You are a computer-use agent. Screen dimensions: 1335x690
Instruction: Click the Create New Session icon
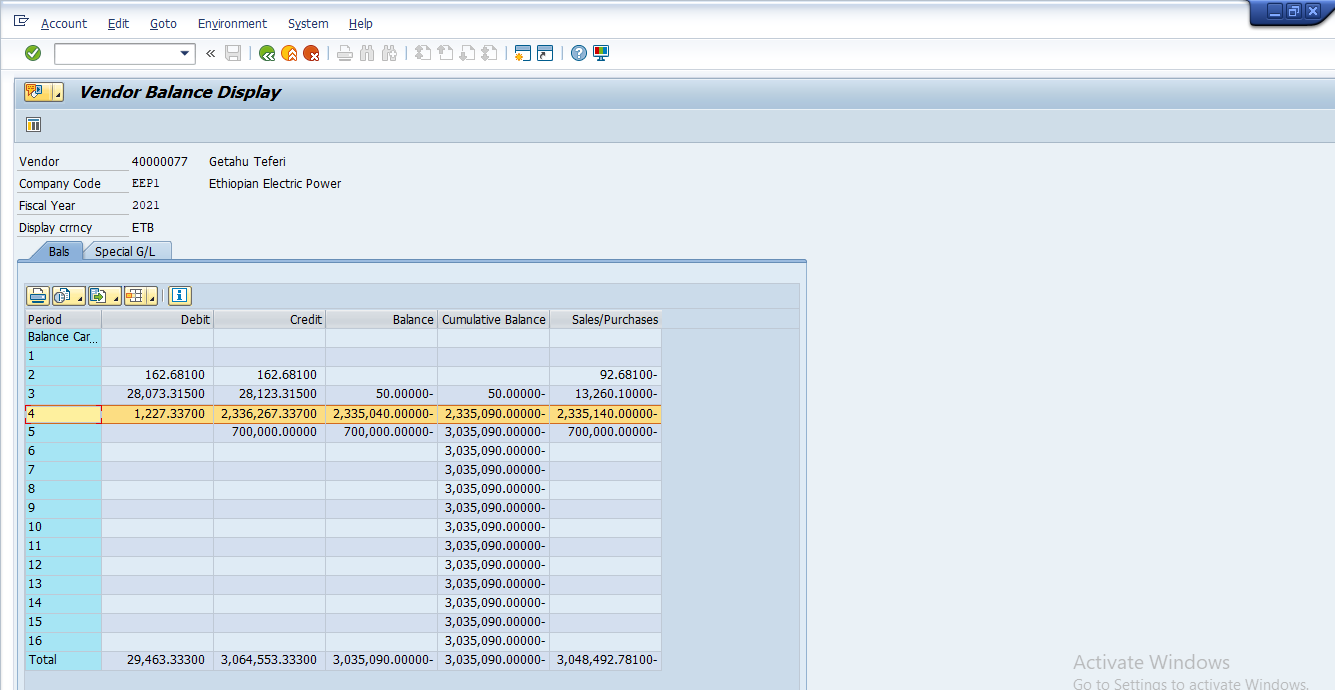click(x=521, y=53)
